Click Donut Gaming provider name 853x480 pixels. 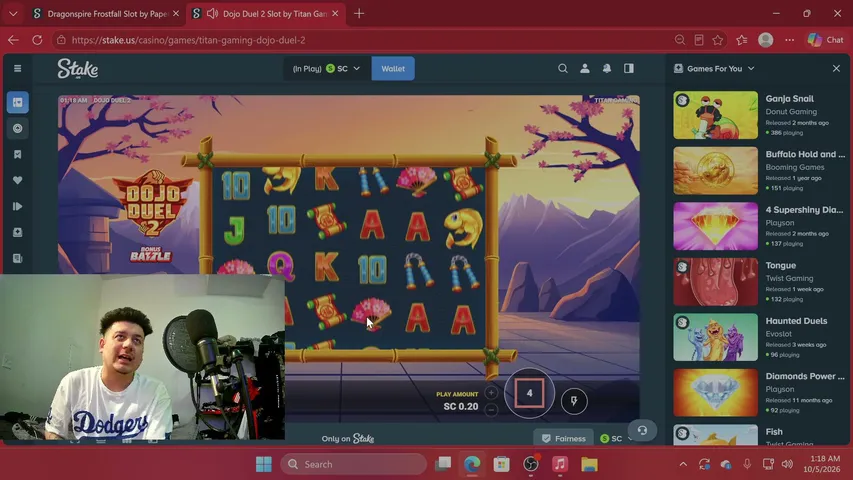791,112
